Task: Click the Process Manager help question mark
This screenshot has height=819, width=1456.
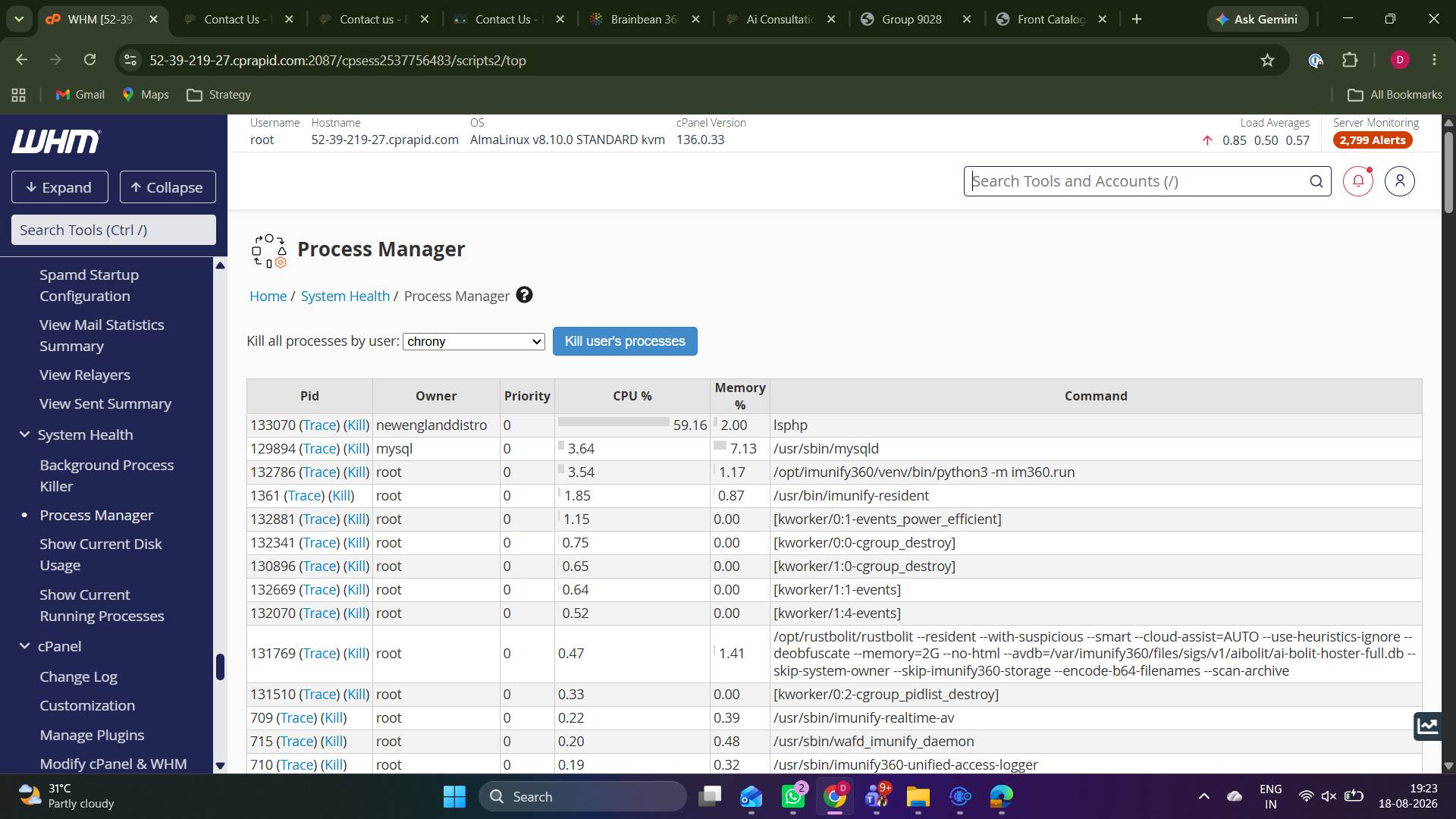Action: 524,295
